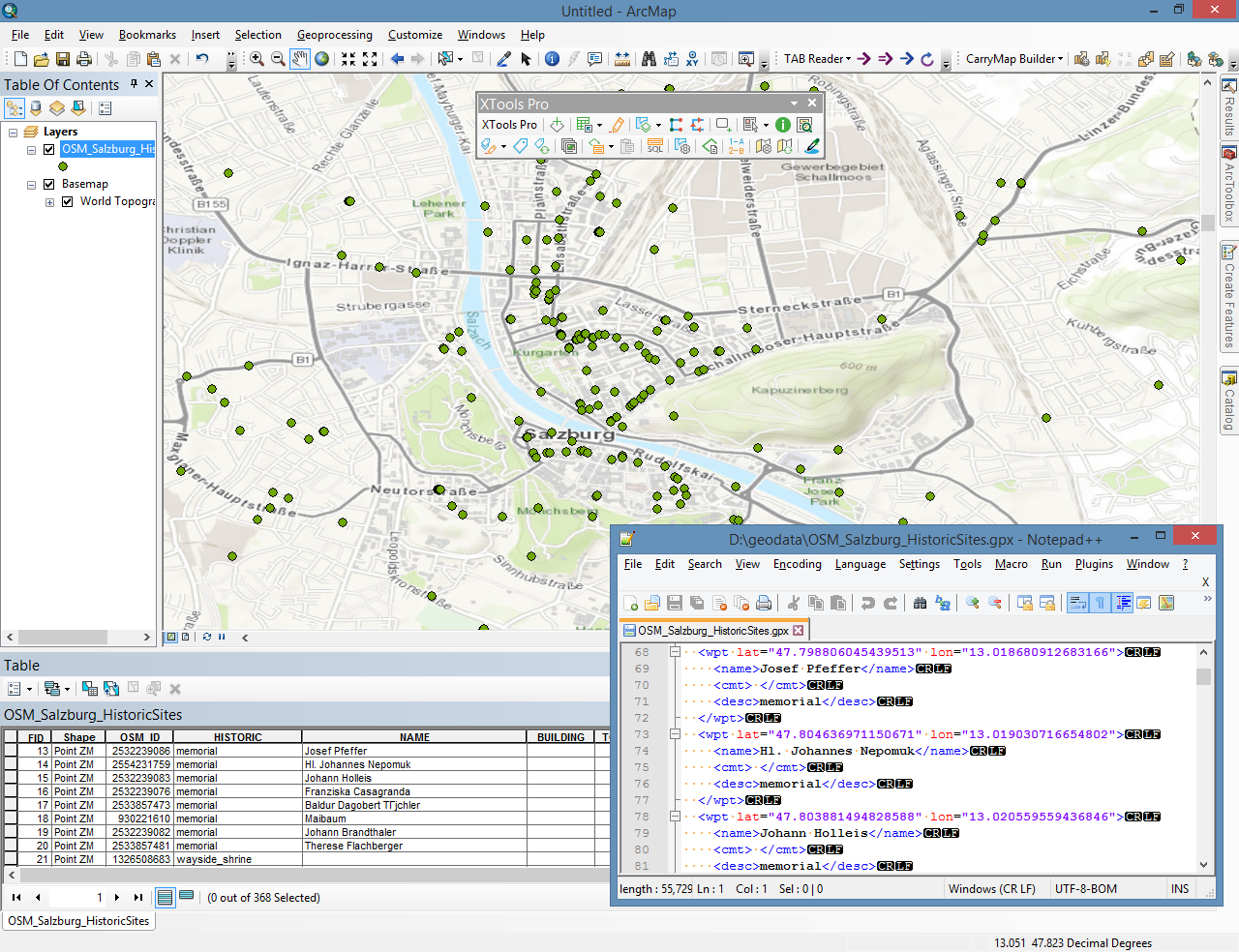Viewport: 1239px width, 952px height.
Task: Select the Identify tool
Action: coord(552,59)
